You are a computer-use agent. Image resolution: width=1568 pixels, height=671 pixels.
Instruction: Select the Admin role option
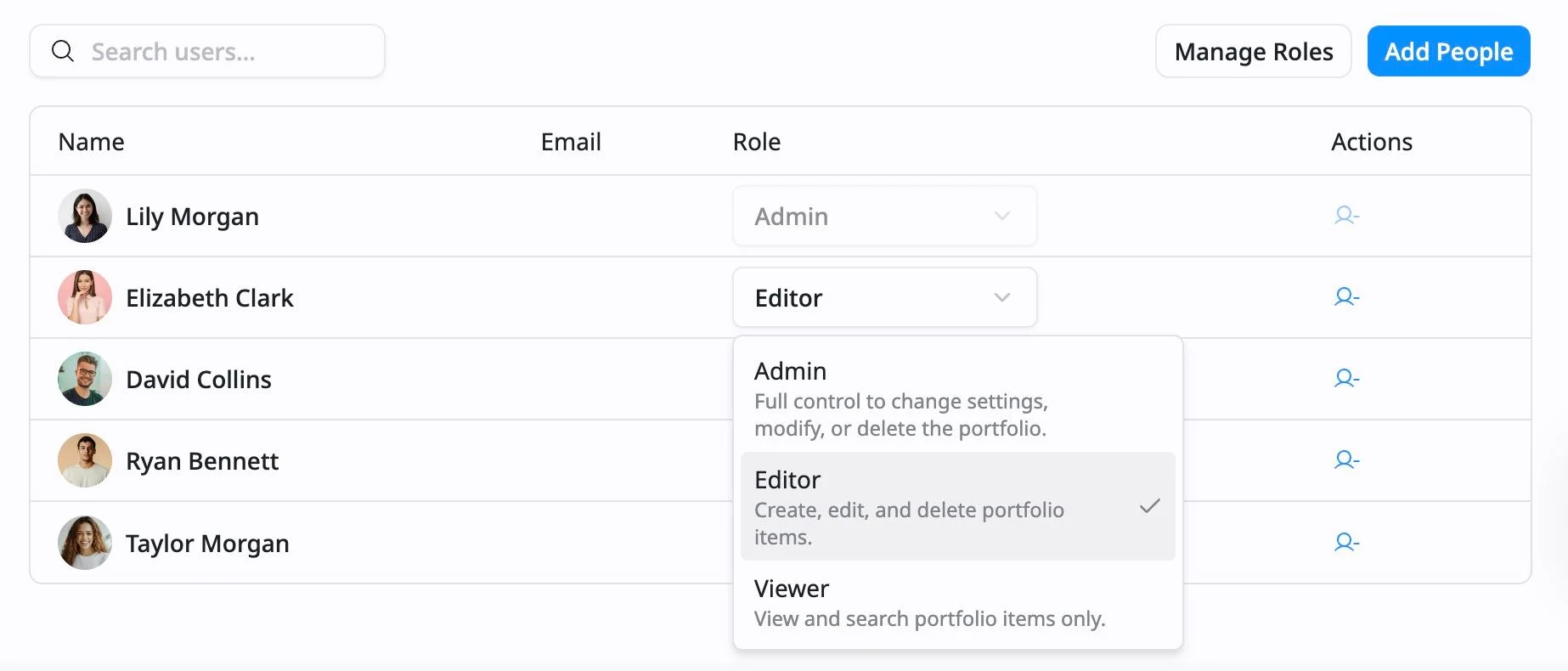pyautogui.click(x=957, y=398)
